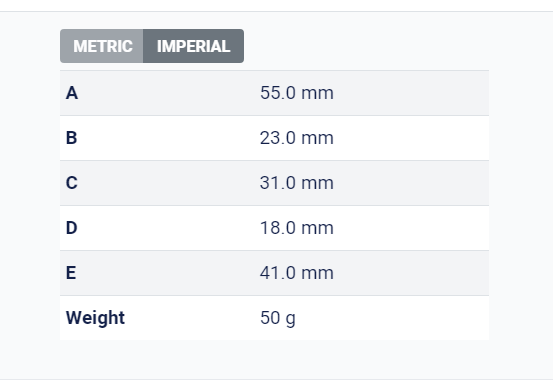Click the 50 g weight value
The width and height of the screenshot is (553, 391).
278,318
